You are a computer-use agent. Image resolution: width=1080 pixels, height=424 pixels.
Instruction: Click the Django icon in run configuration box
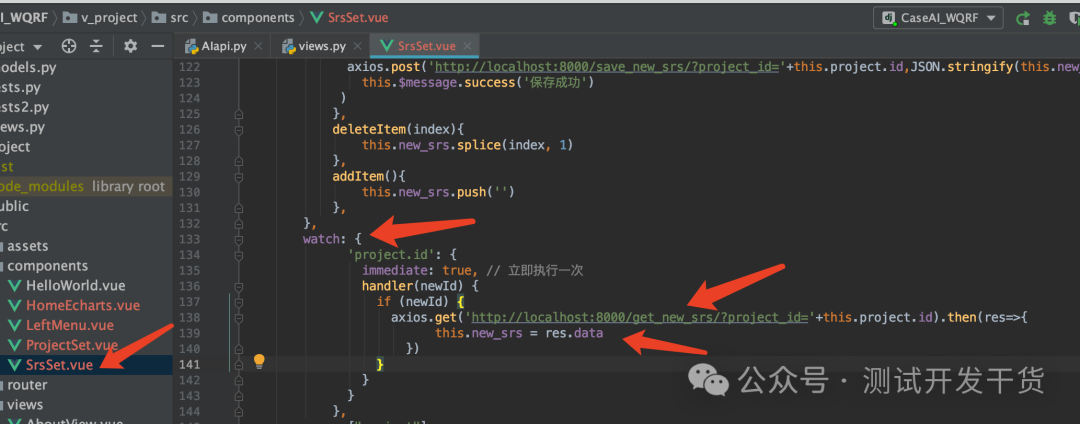[x=889, y=18]
